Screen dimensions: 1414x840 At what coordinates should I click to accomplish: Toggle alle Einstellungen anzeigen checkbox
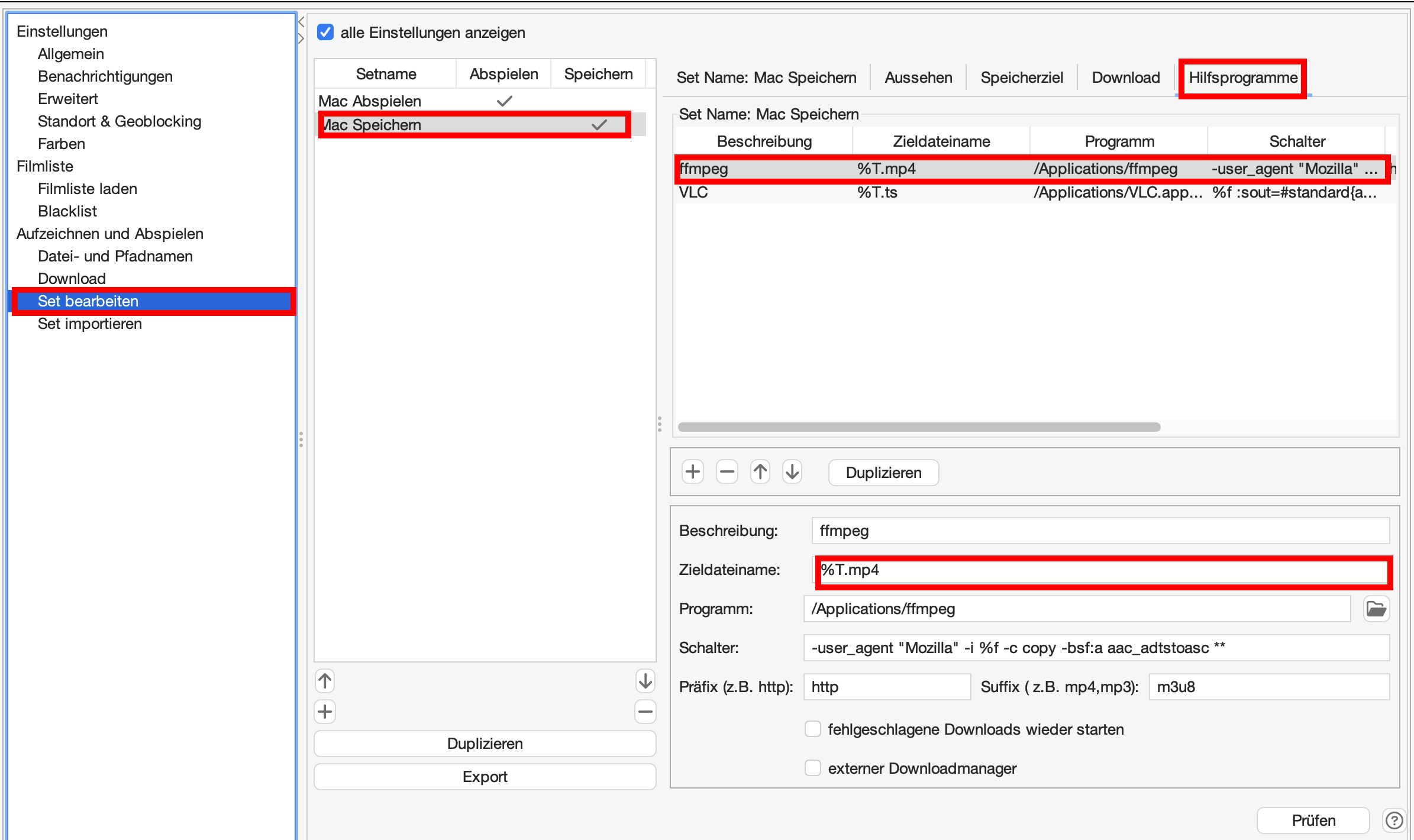click(x=327, y=34)
